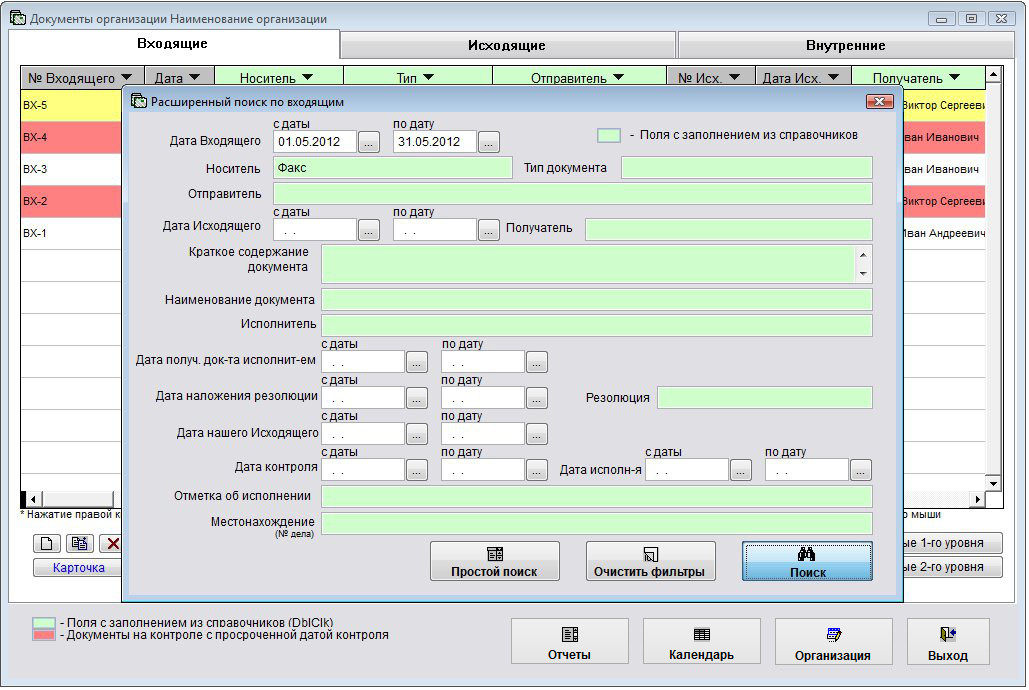Open the Календарь window
The width and height of the screenshot is (1029, 690).
[701, 642]
